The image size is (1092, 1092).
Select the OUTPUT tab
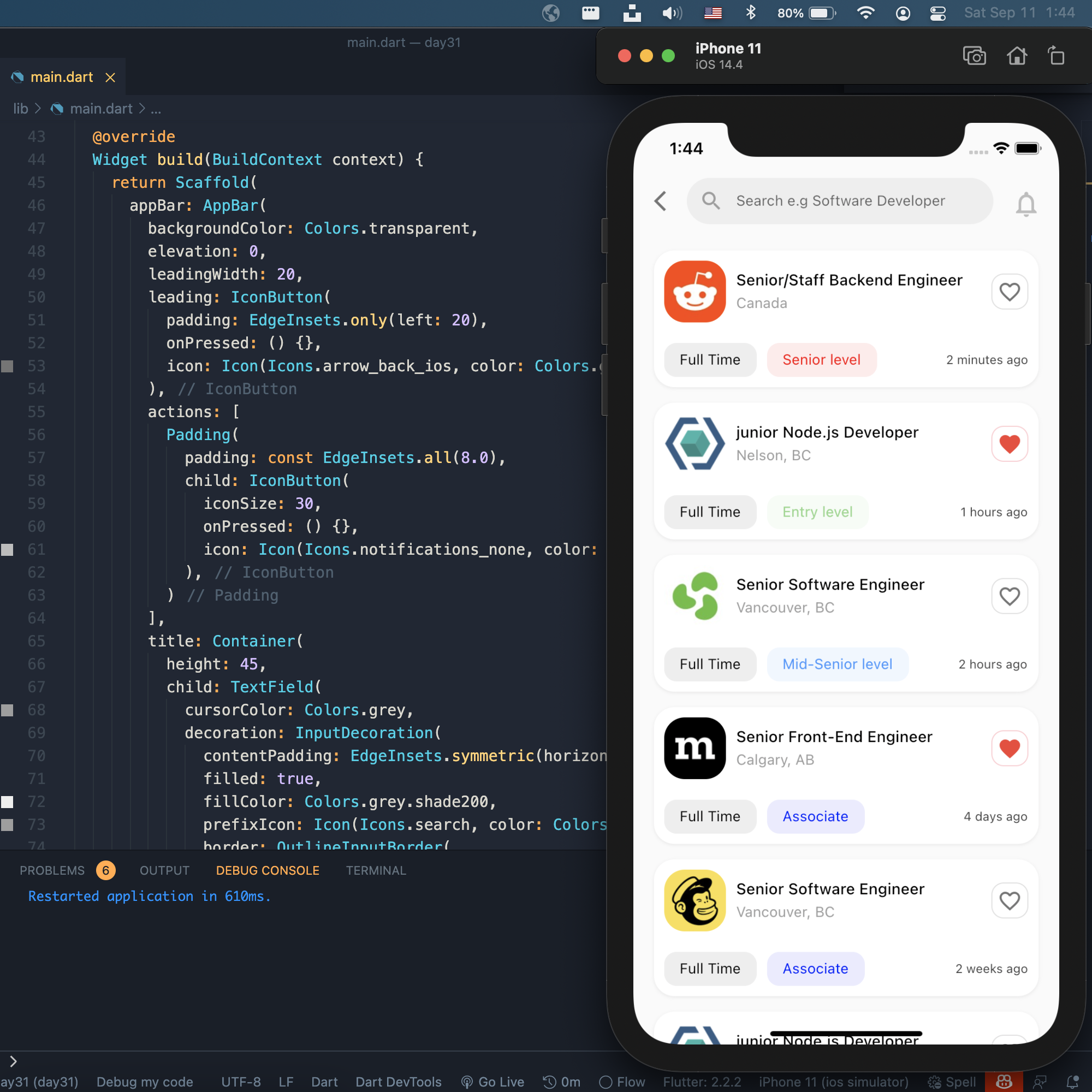click(x=164, y=870)
